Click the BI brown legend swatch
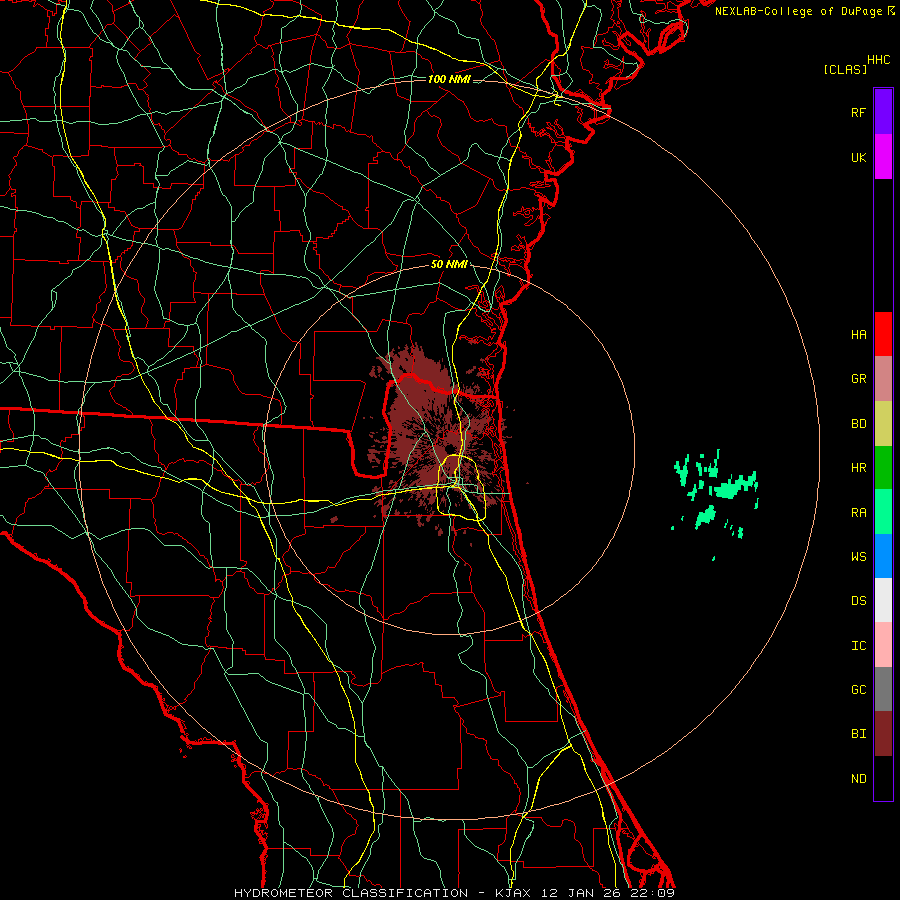The width and height of the screenshot is (900, 900). pyautogui.click(x=883, y=734)
